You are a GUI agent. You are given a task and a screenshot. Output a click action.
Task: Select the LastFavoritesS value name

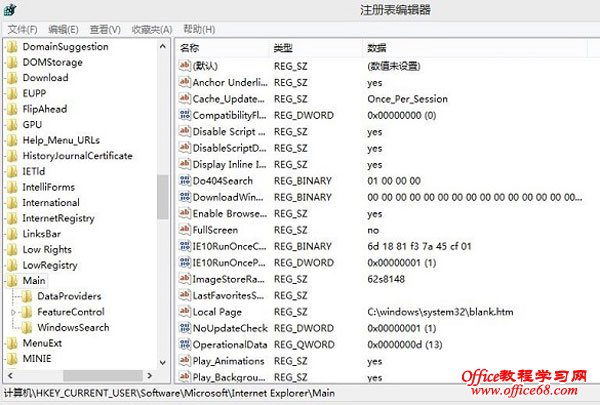[x=228, y=296]
